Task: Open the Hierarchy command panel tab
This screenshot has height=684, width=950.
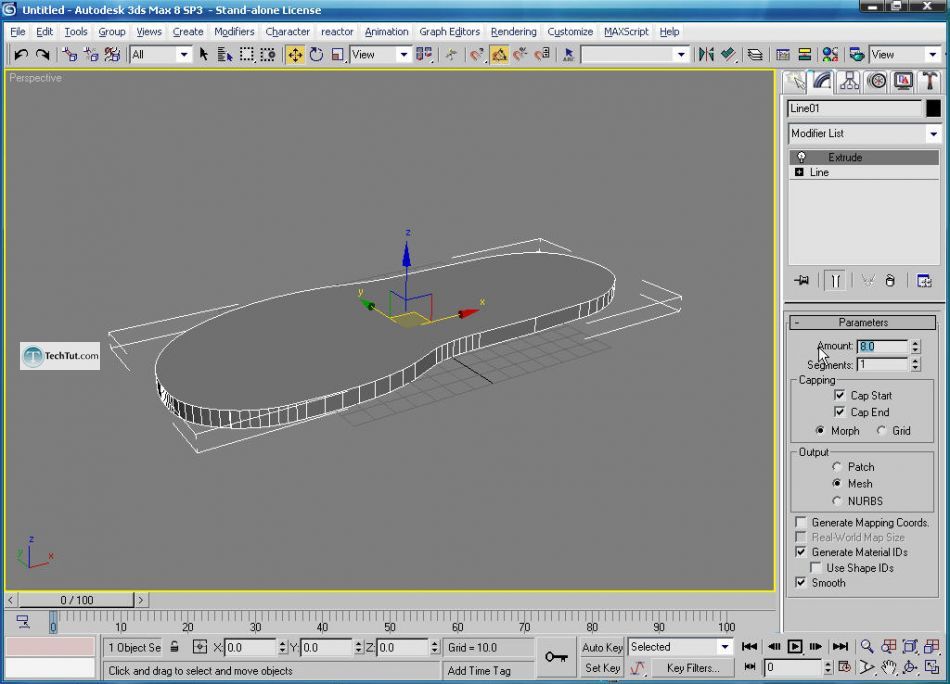Action: [849, 81]
